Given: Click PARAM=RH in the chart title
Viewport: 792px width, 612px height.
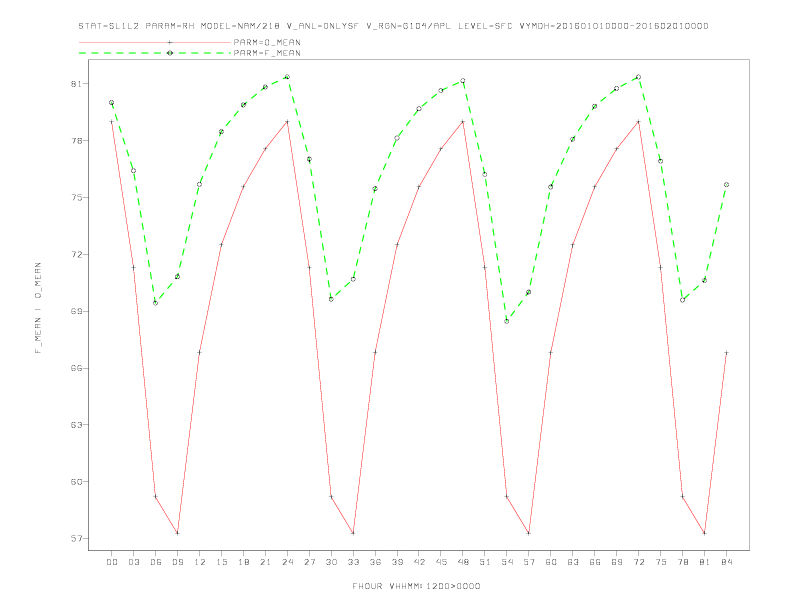Looking at the screenshot, I should (x=170, y=26).
